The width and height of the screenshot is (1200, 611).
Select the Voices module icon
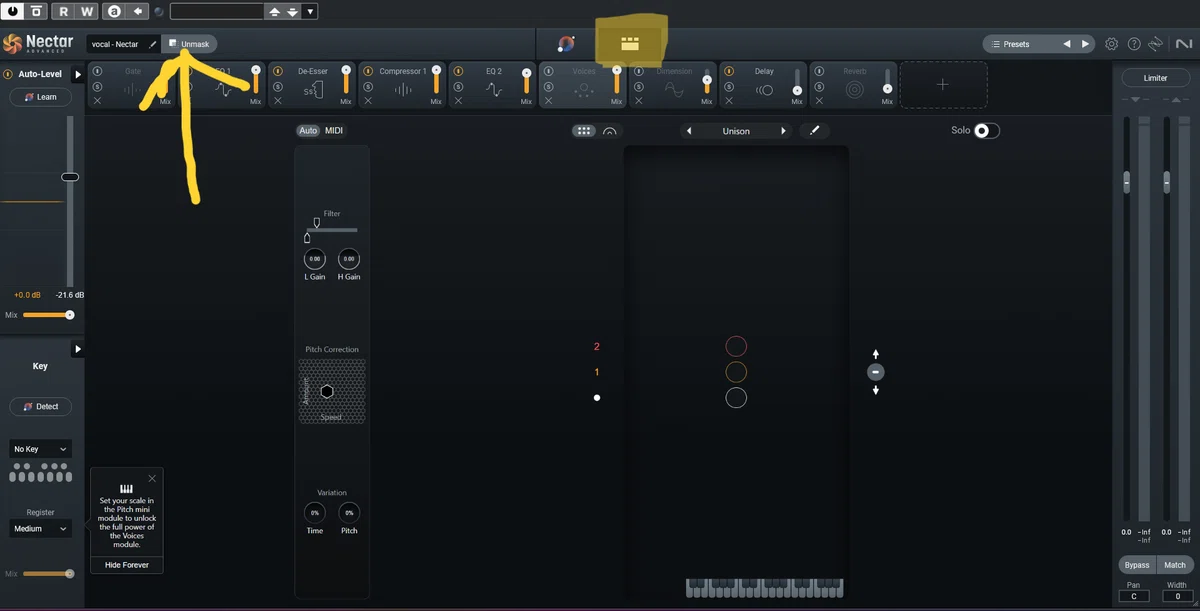[584, 90]
